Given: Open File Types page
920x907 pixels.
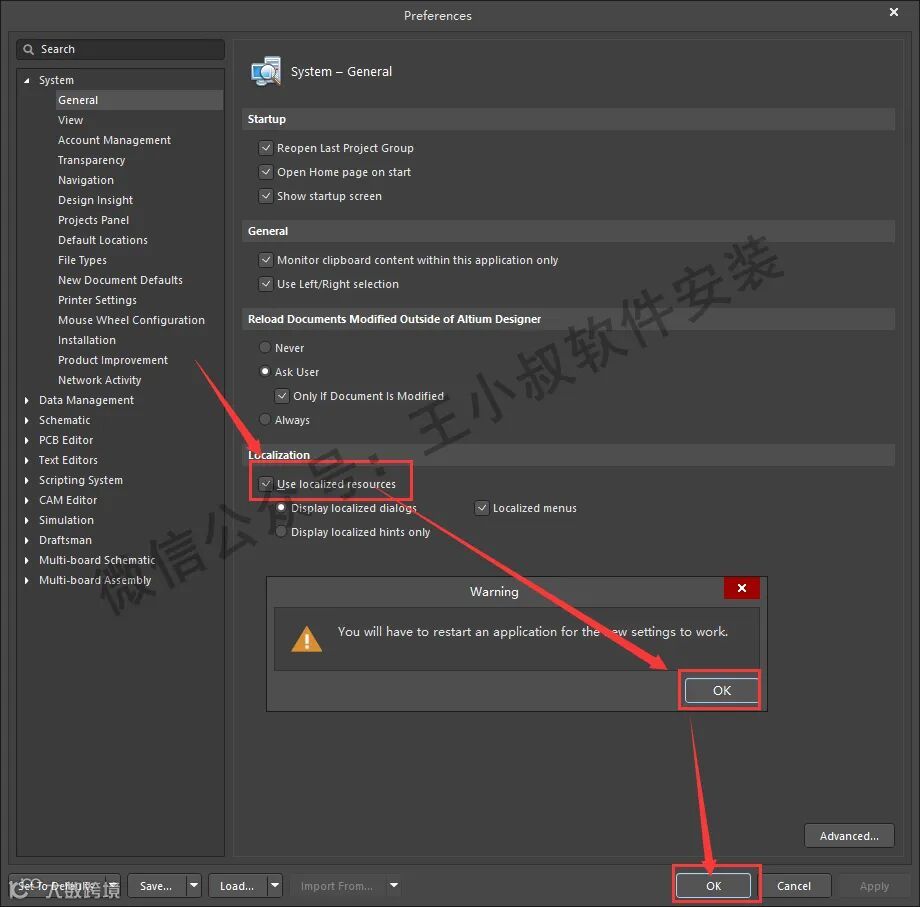Looking at the screenshot, I should click(82, 260).
